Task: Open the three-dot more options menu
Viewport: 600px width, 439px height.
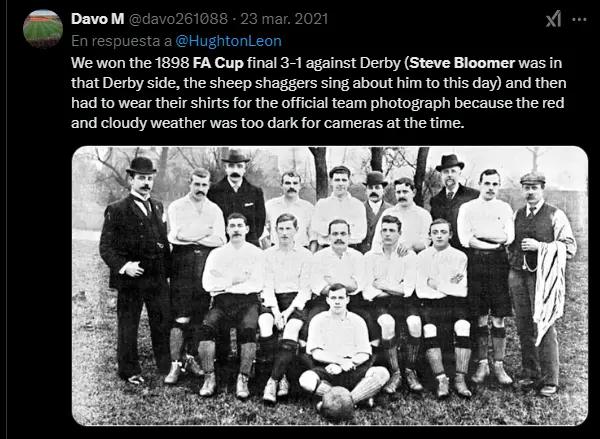Action: (x=579, y=19)
